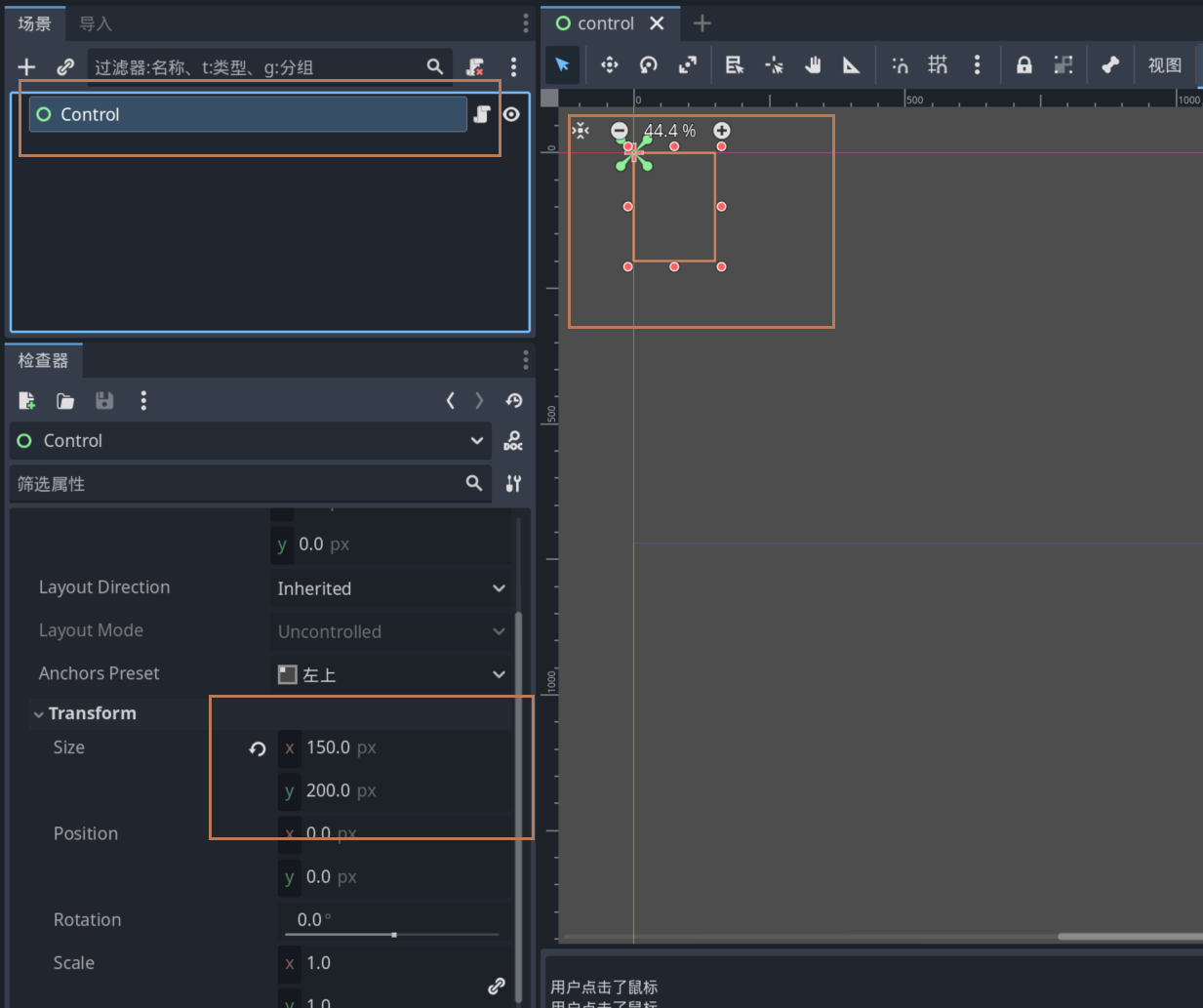Screen dimensions: 1203x1008
Task: Switch to the 场景 tab
Action: (x=35, y=23)
